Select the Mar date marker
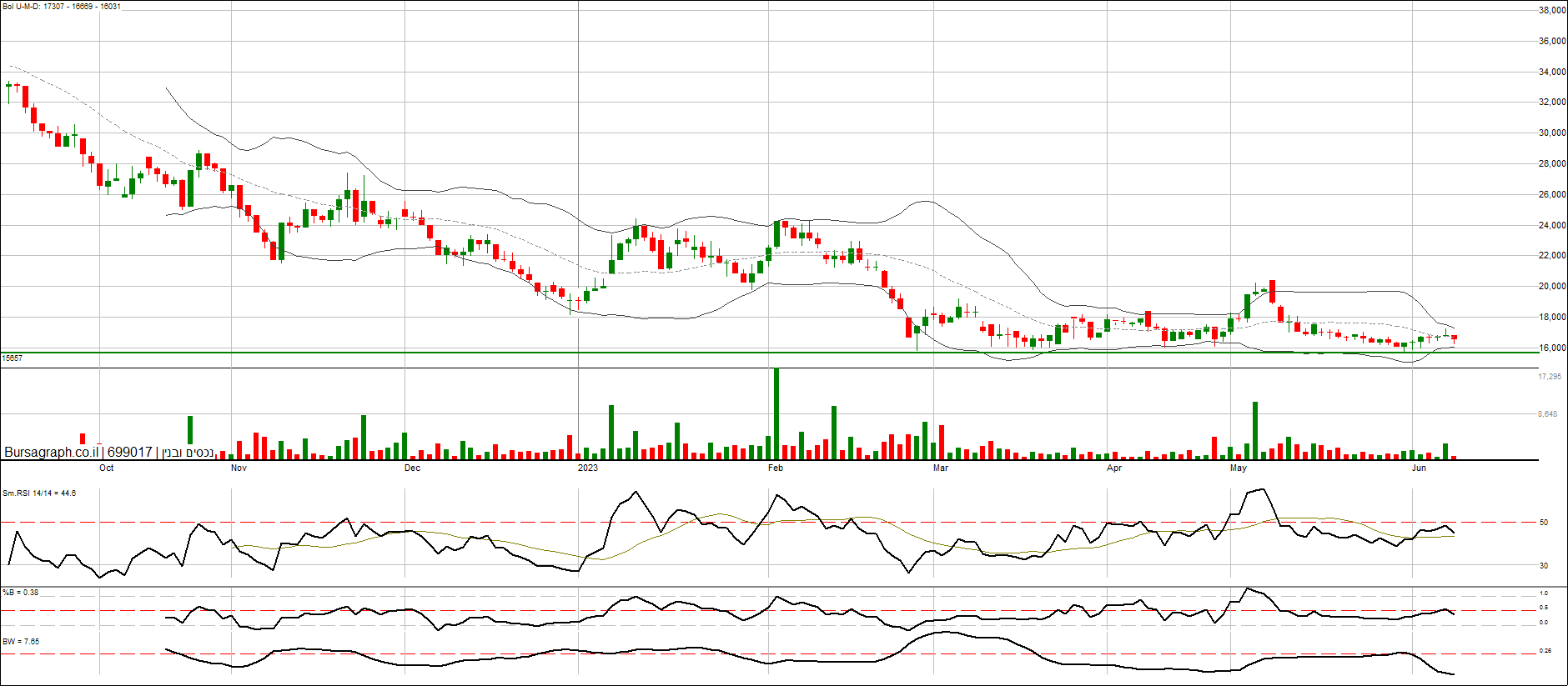Viewport: 1568px width, 686px height. [941, 468]
